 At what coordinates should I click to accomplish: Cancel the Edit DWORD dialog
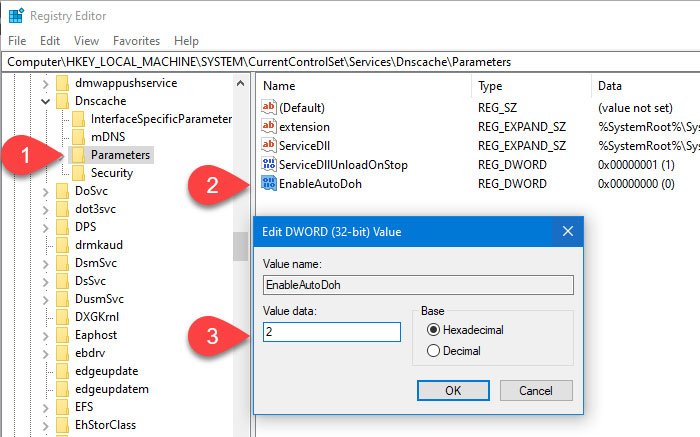point(533,390)
